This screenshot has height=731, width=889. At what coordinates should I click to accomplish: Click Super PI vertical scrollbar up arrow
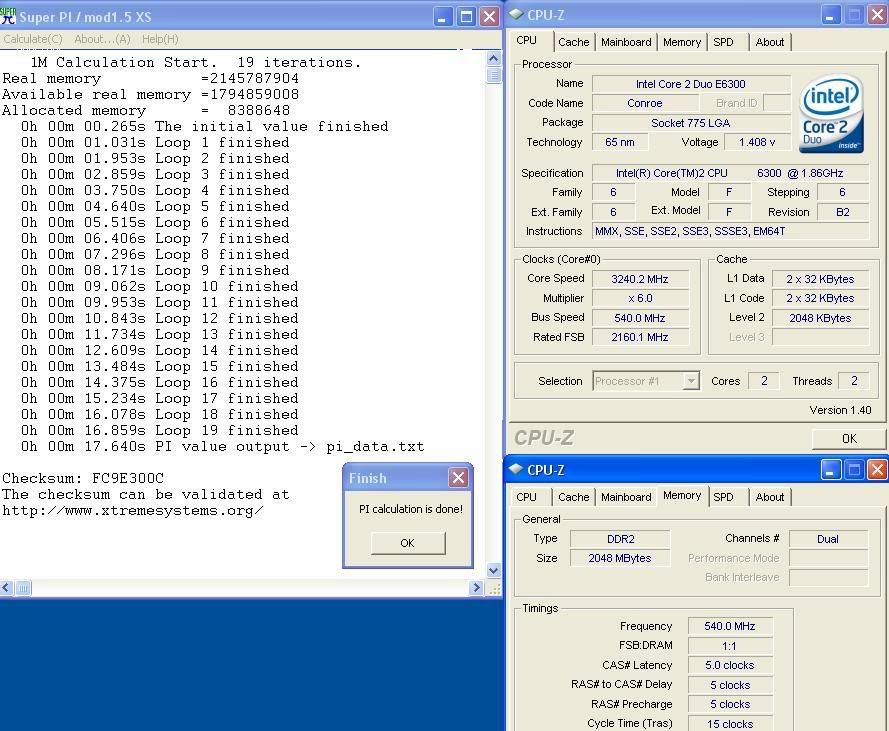pos(493,58)
